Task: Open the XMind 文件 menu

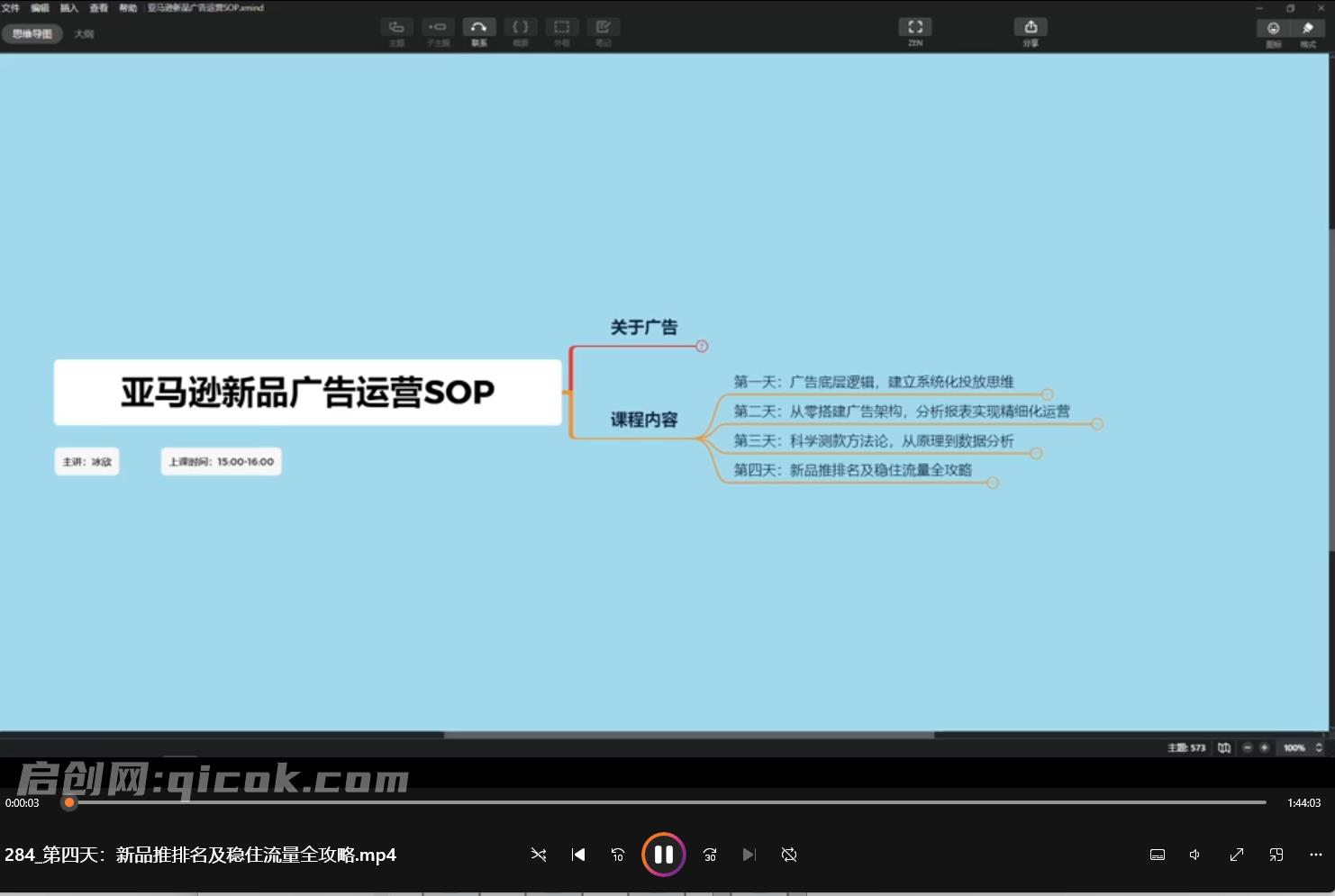Action: click(x=11, y=7)
